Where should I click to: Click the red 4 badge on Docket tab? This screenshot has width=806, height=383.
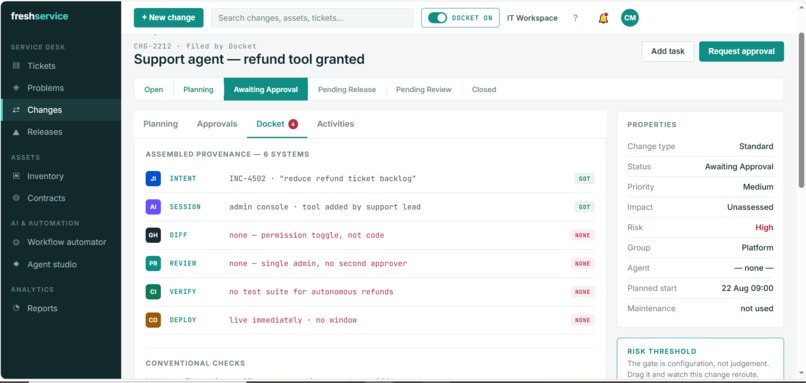[x=293, y=124]
